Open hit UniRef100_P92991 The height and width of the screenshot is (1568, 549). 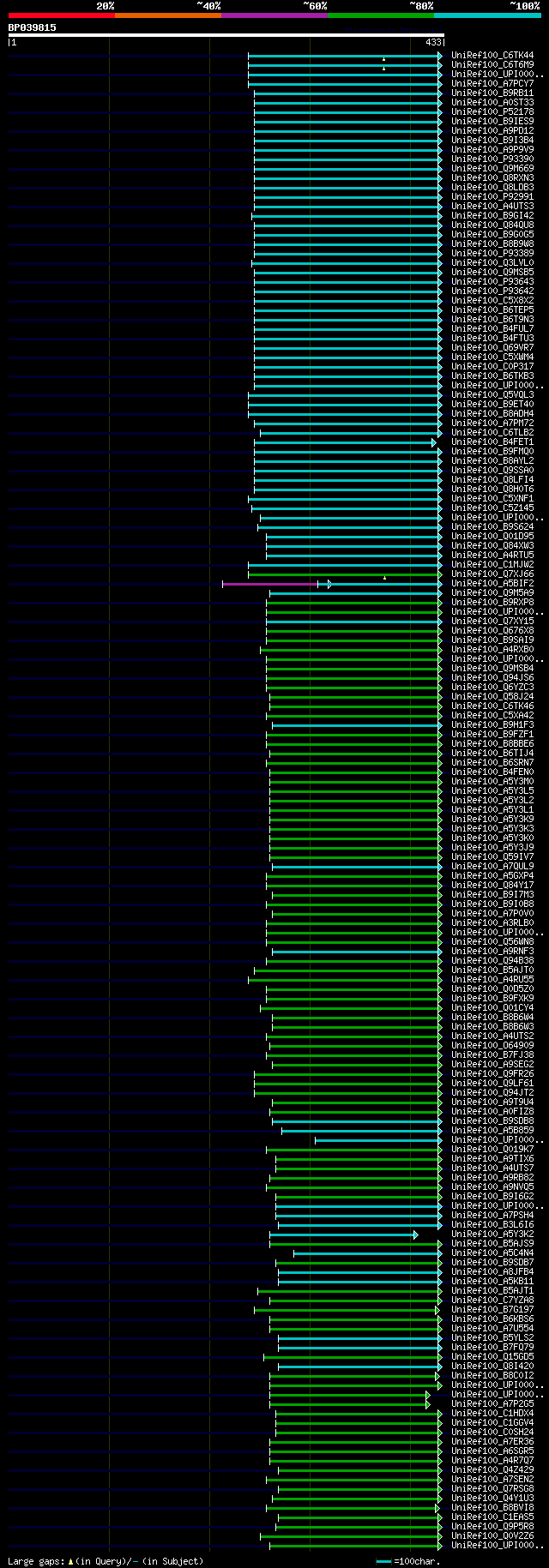492,196
